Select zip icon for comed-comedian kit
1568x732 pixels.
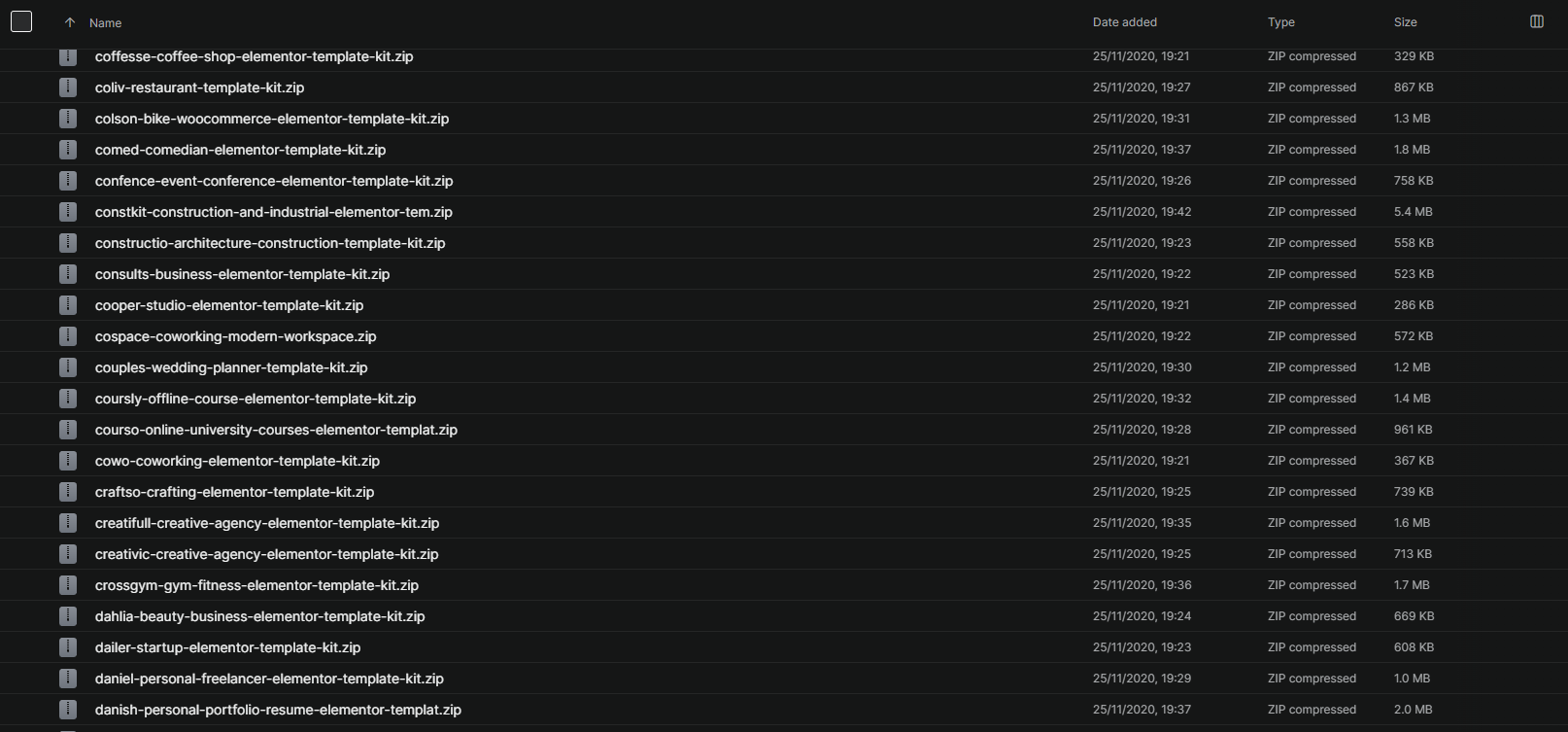[68, 150]
